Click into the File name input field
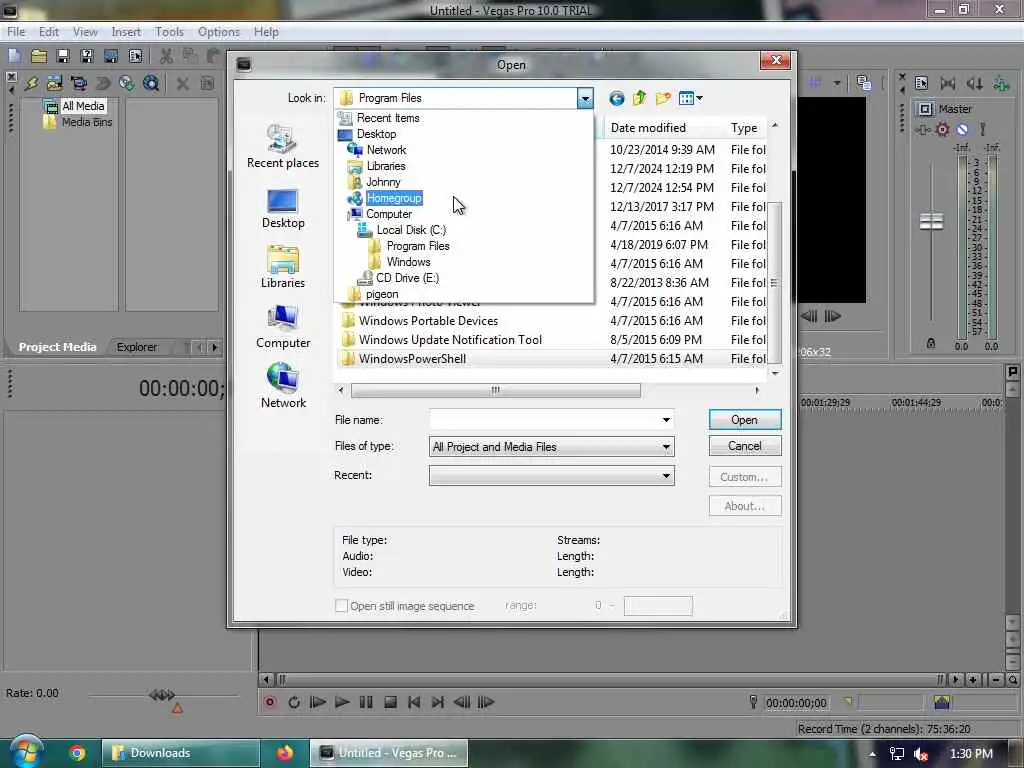The image size is (1024, 768). (544, 419)
